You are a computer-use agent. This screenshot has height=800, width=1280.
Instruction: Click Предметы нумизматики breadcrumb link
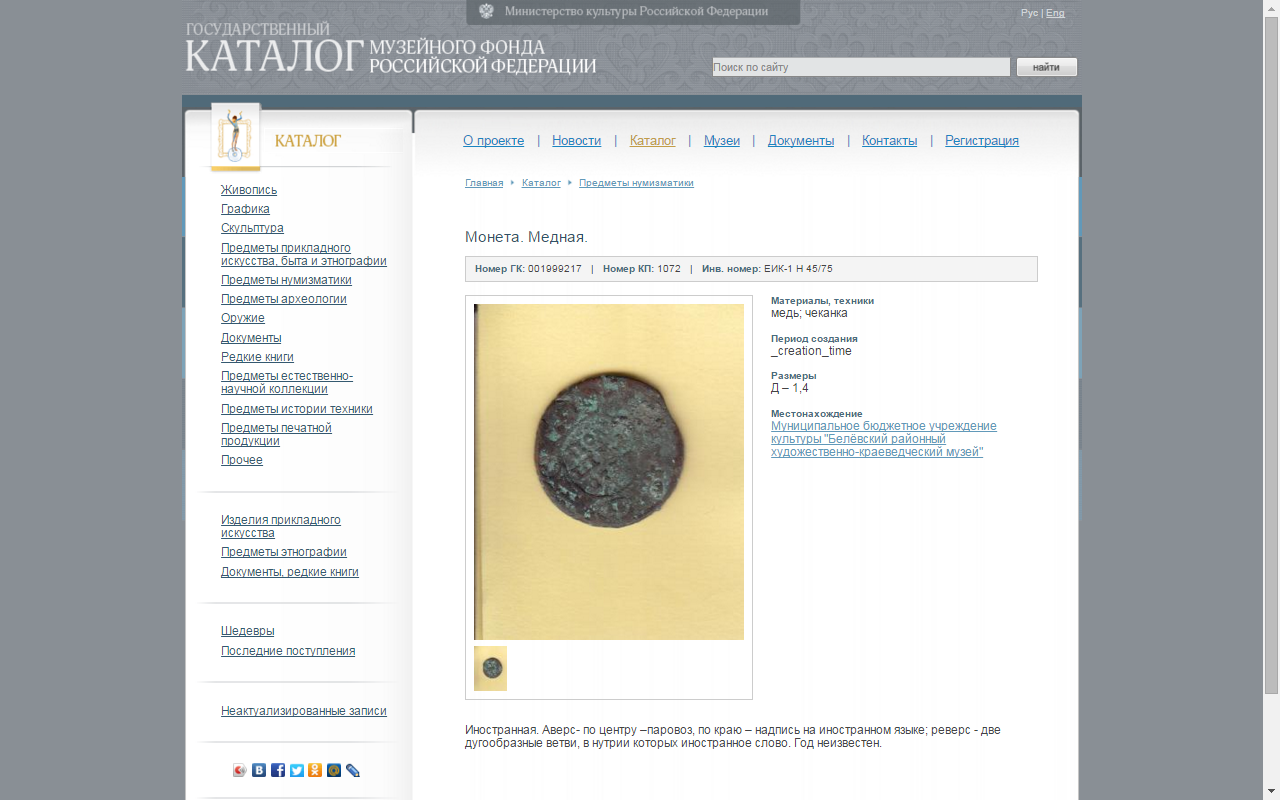click(x=636, y=183)
